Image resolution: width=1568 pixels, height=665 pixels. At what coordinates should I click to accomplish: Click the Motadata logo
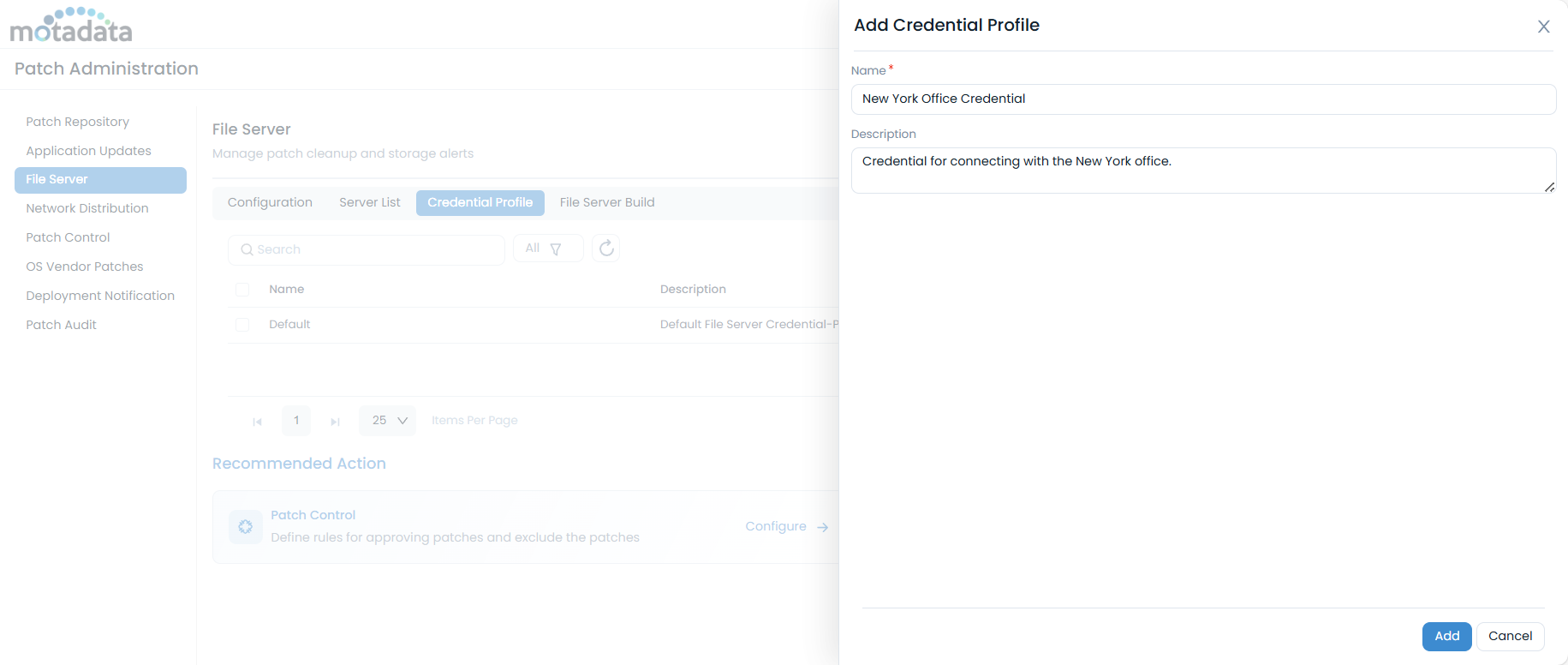71,26
